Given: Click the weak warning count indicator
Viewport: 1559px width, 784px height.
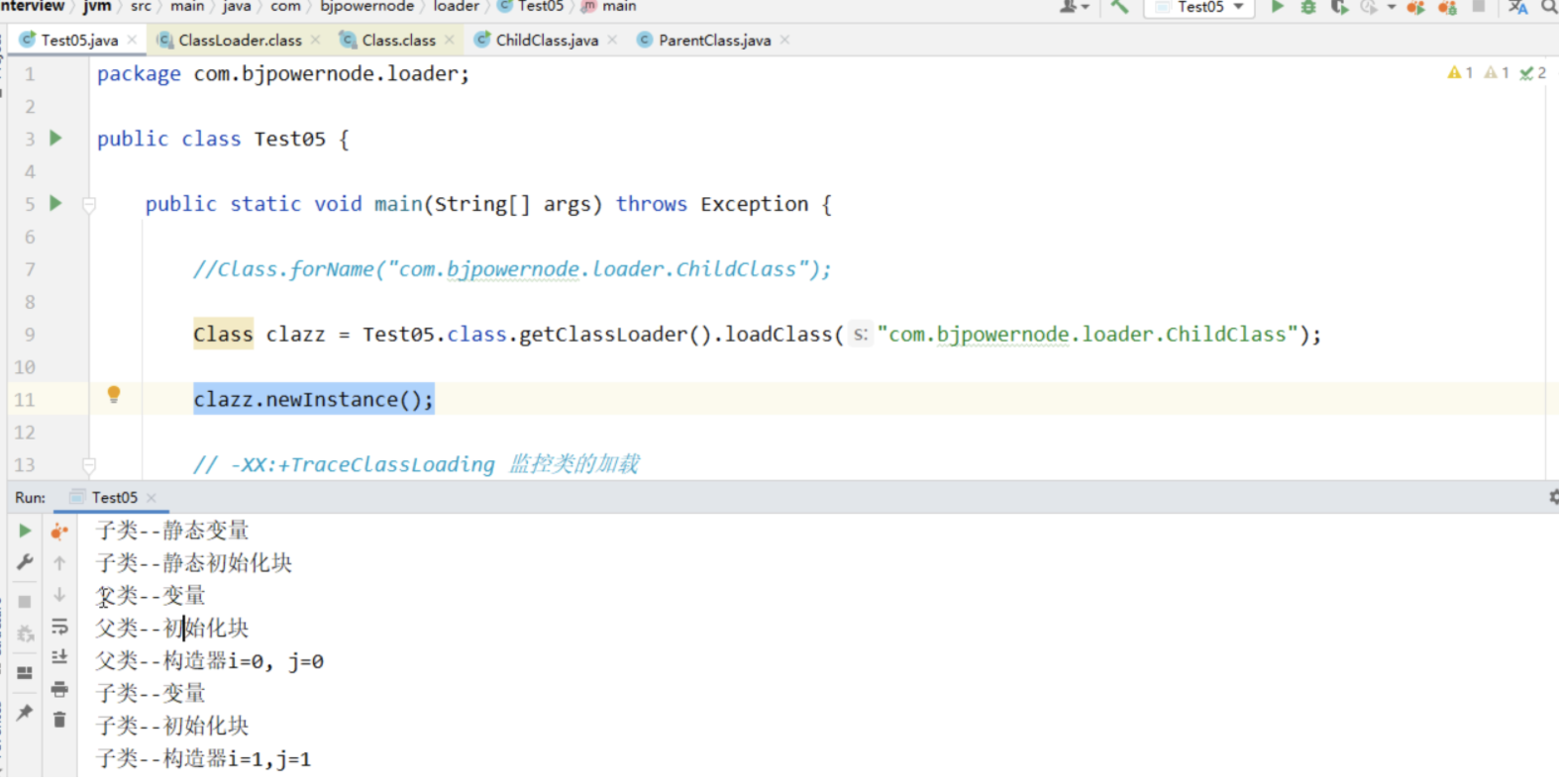Looking at the screenshot, I should tap(1497, 73).
